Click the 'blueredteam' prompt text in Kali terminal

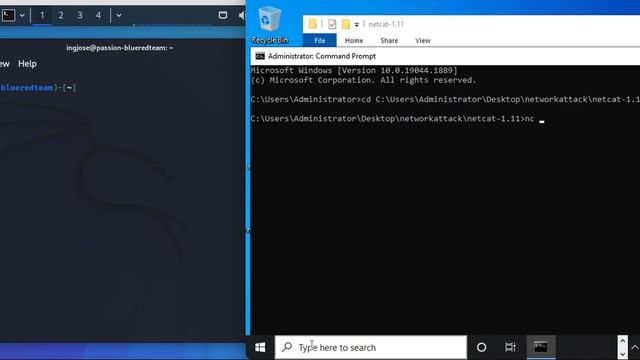[27, 87]
